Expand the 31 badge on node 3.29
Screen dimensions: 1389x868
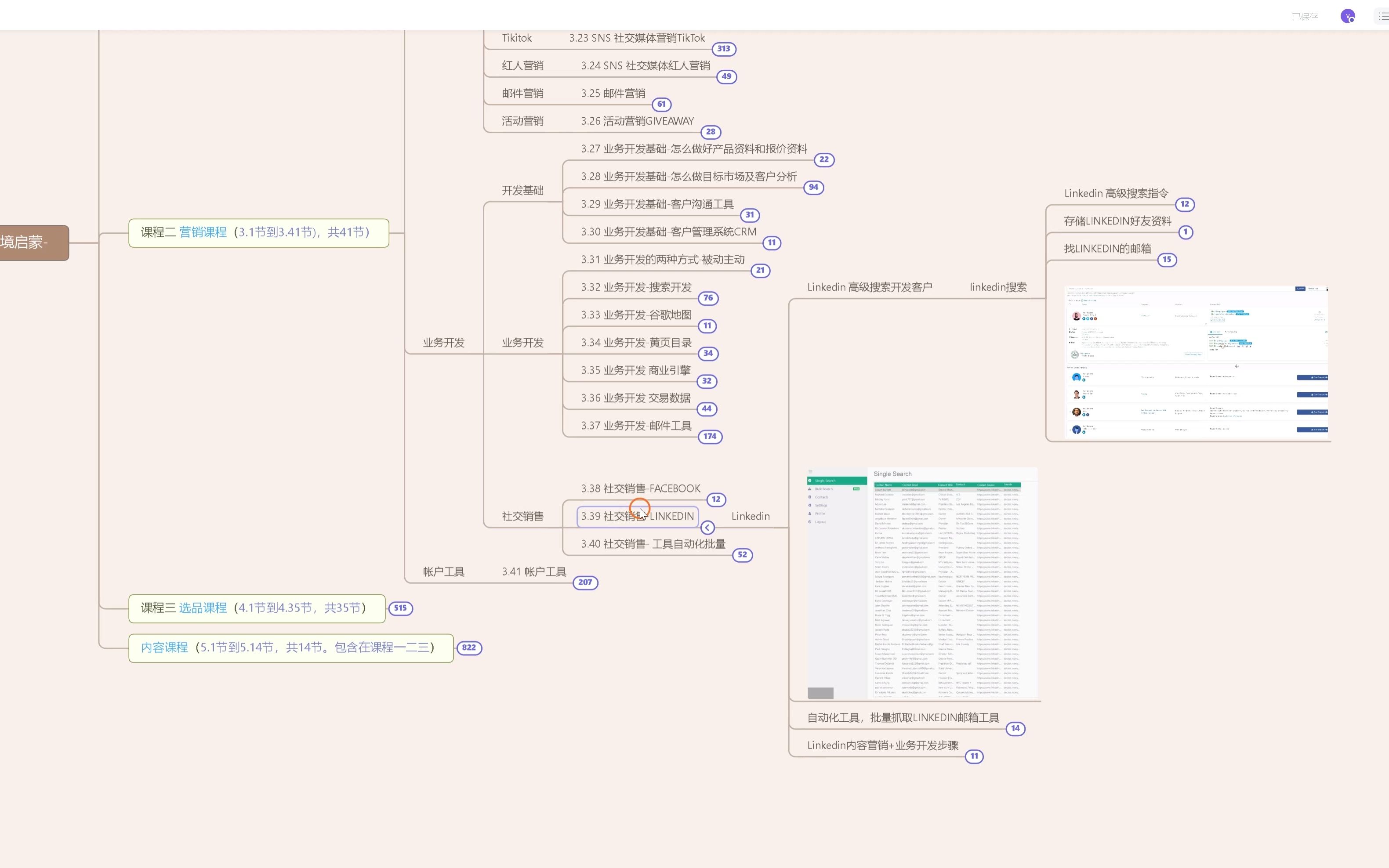pyautogui.click(x=750, y=215)
